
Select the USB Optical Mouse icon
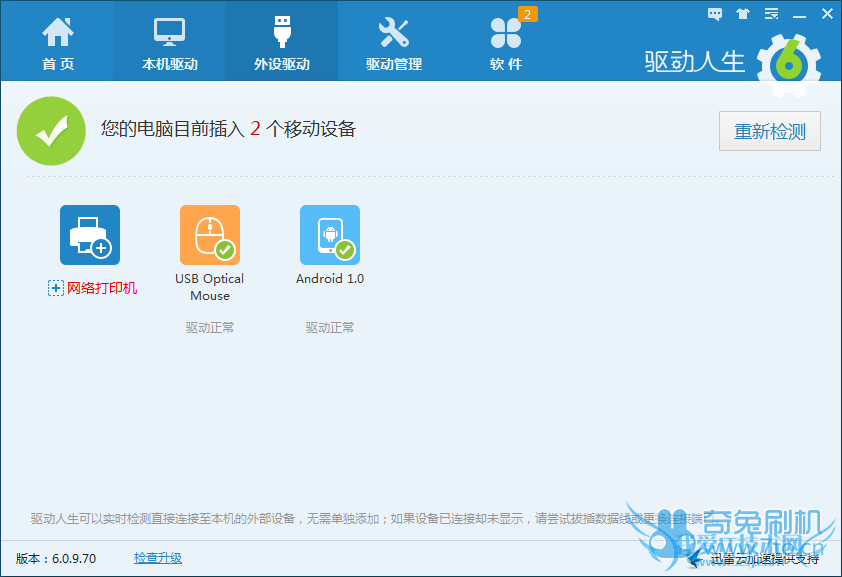point(210,235)
